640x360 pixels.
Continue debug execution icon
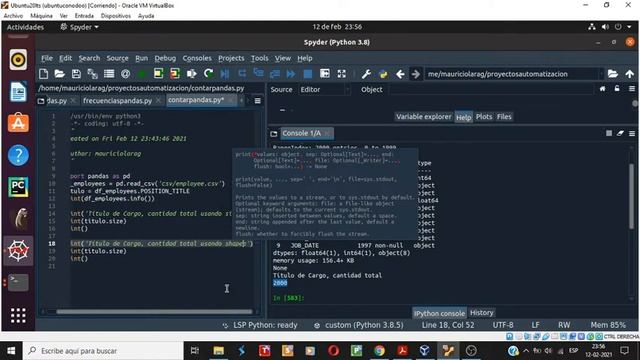[291, 74]
